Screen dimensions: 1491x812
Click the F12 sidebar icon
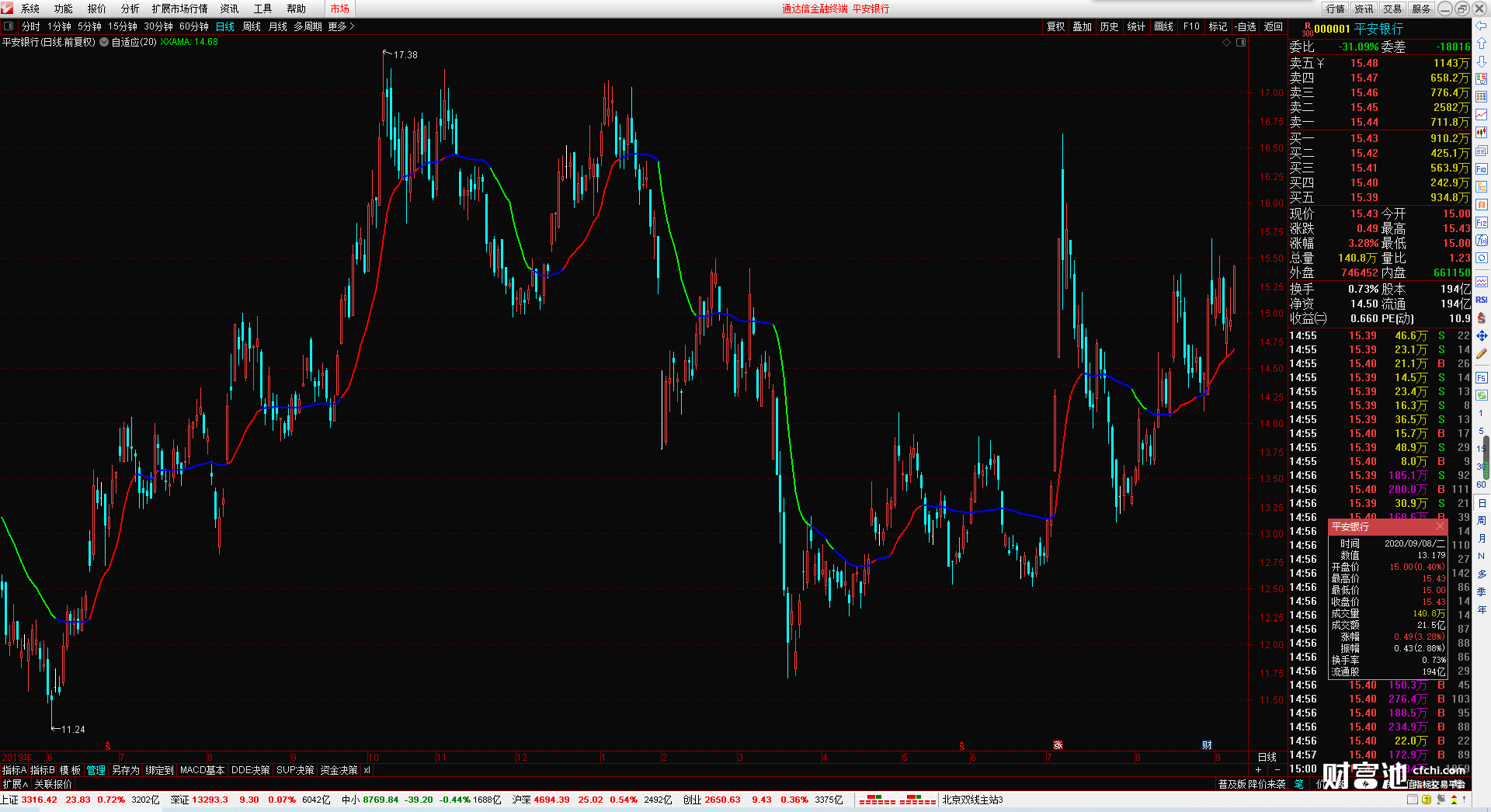click(1481, 222)
